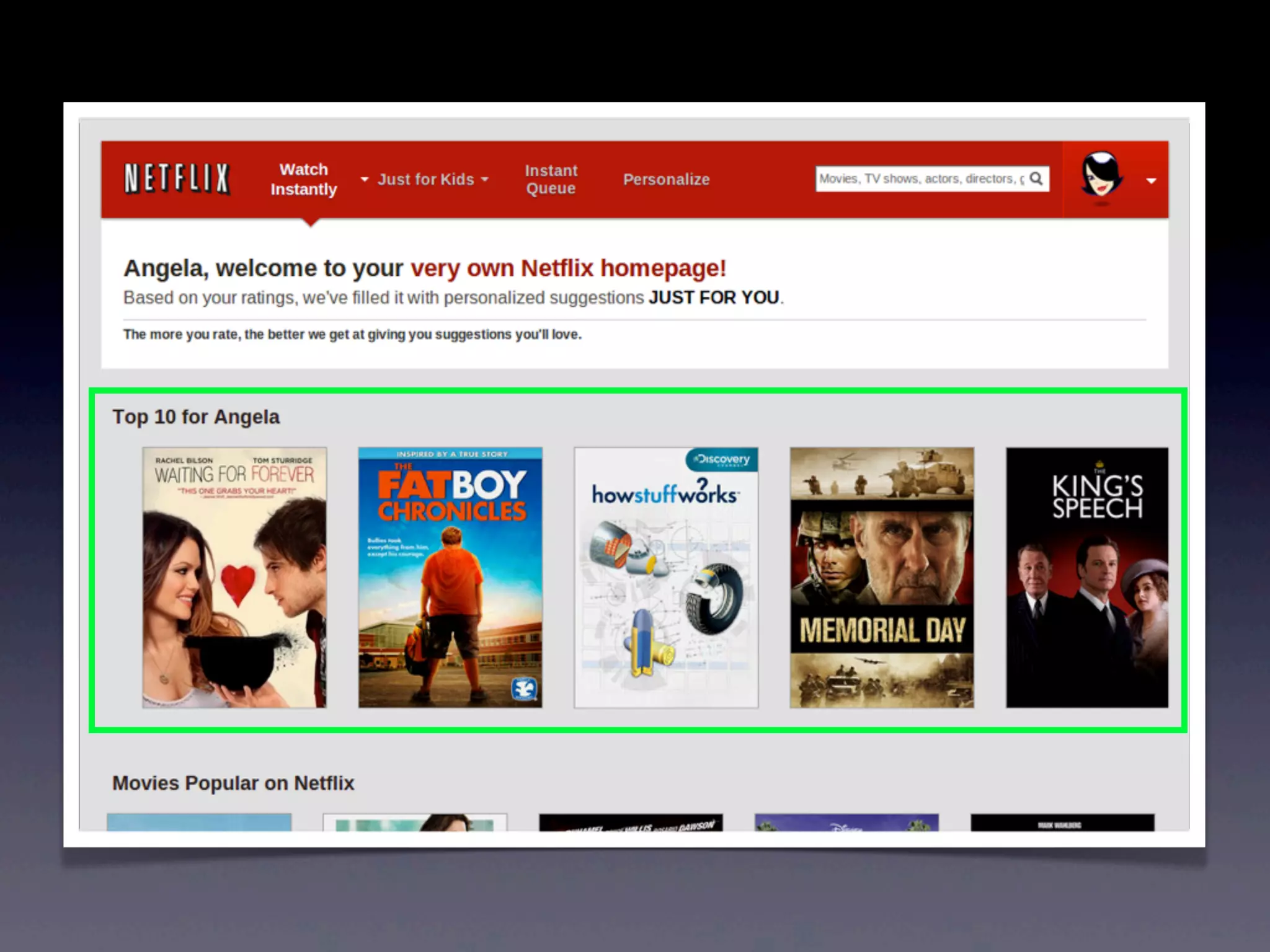Open the HowStuffWorks Discovery poster
Image resolution: width=1270 pixels, height=952 pixels.
click(666, 578)
